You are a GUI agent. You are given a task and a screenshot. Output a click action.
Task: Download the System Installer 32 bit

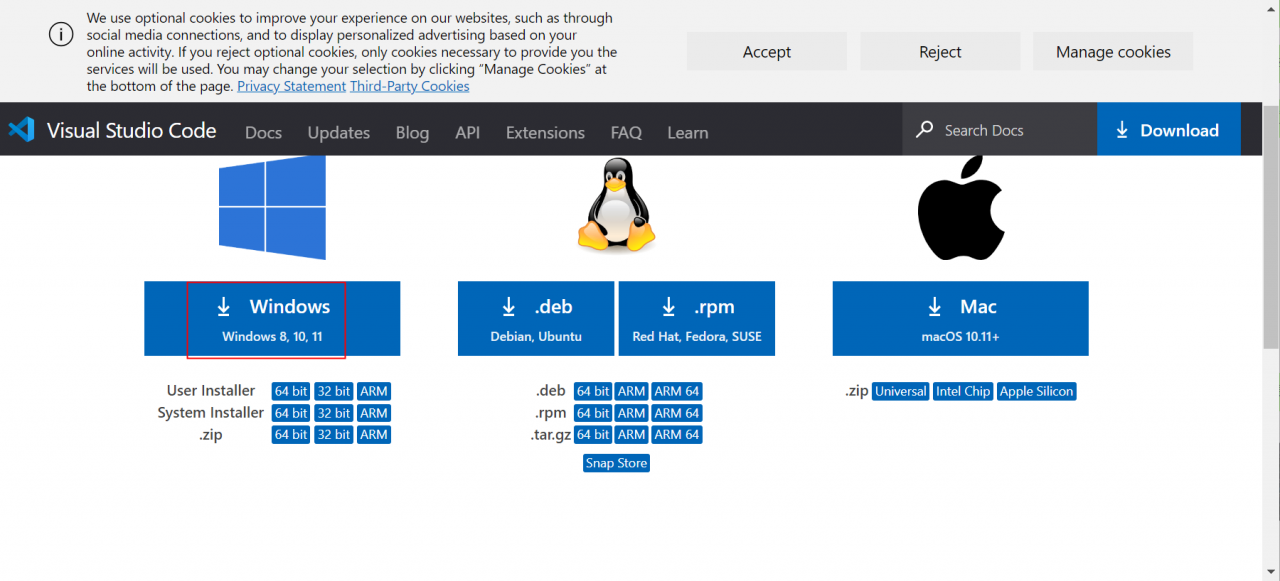tap(333, 413)
